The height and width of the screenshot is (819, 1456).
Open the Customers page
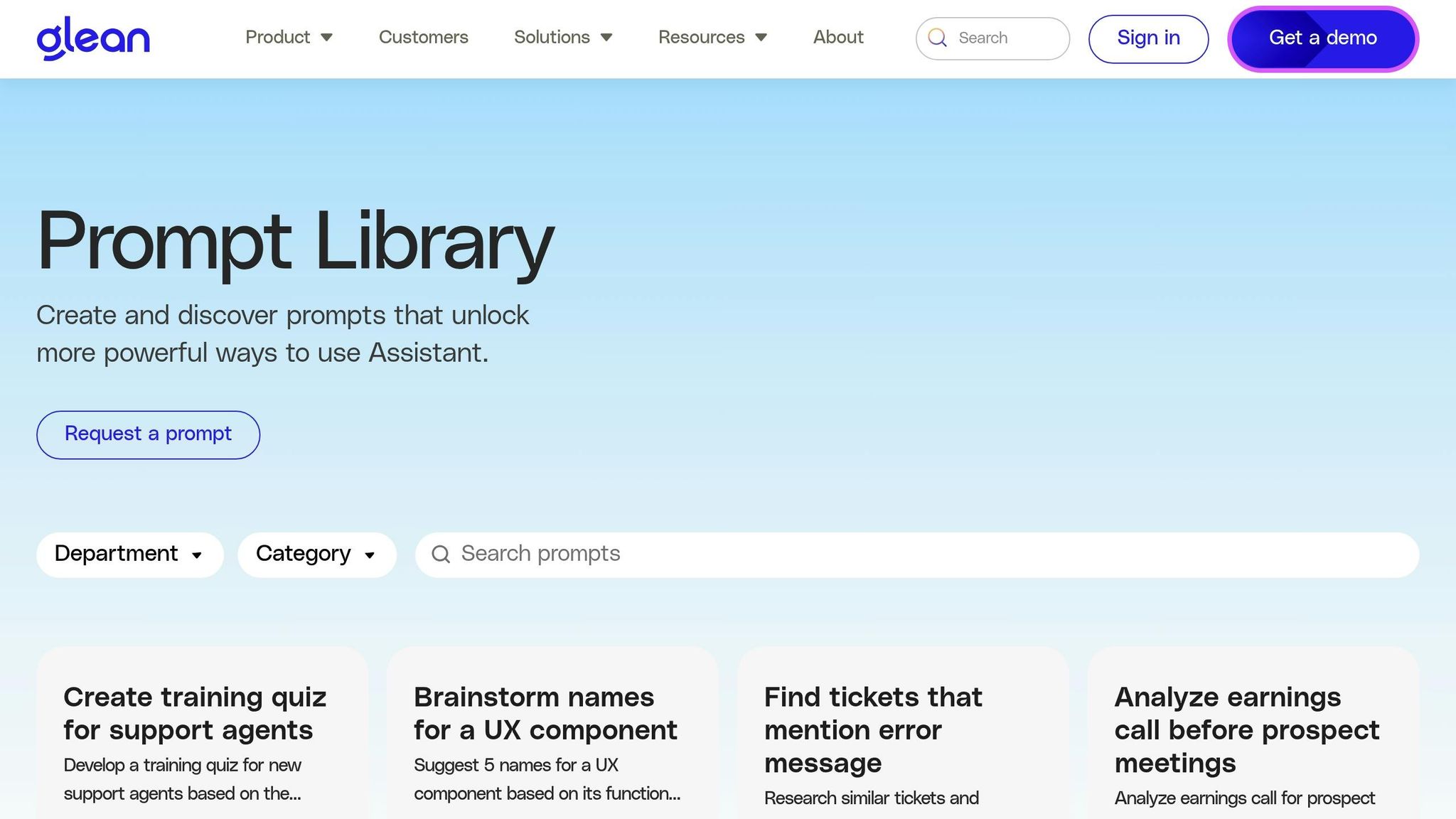coord(423,37)
